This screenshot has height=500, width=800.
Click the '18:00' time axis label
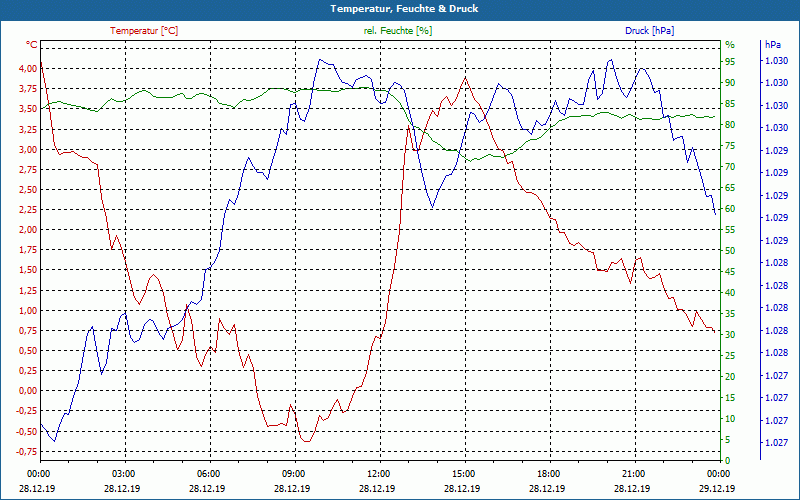(x=547, y=473)
